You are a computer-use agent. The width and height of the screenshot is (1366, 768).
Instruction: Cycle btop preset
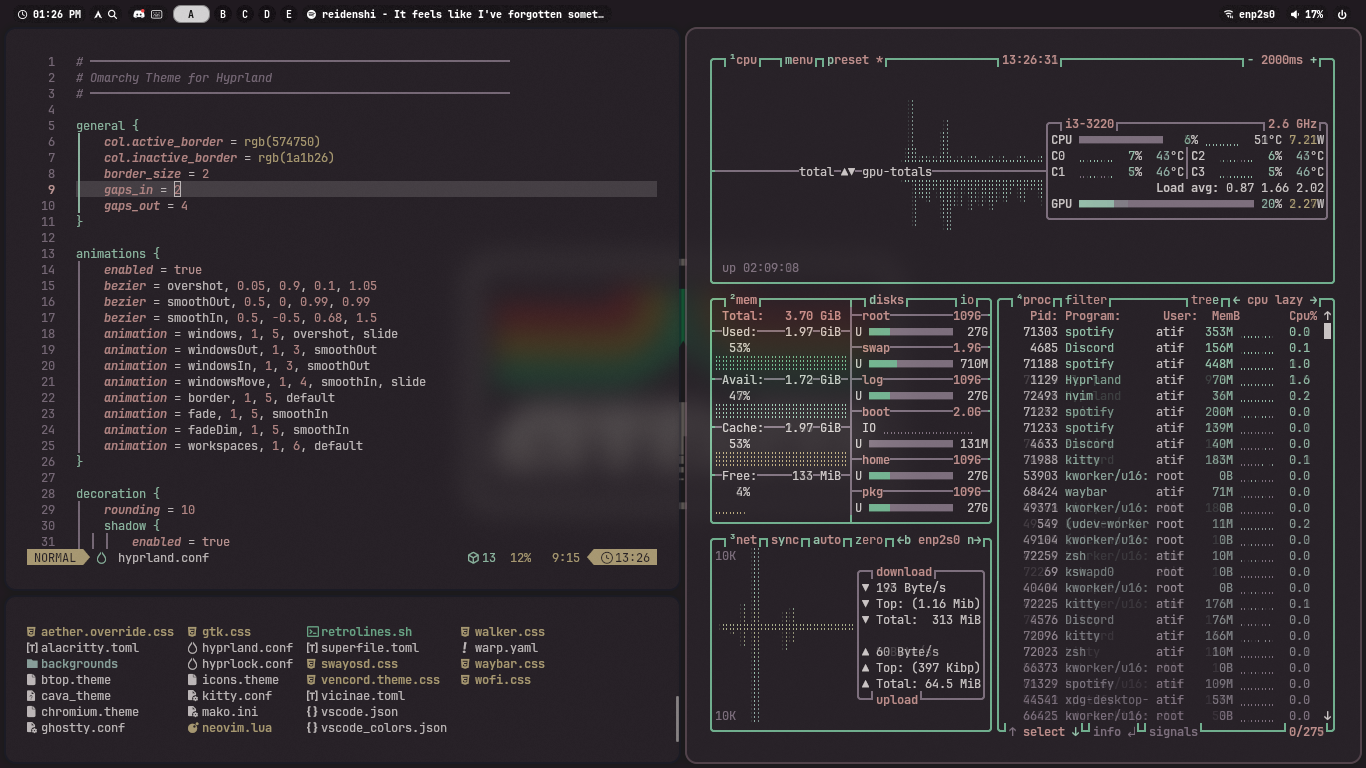coord(855,60)
